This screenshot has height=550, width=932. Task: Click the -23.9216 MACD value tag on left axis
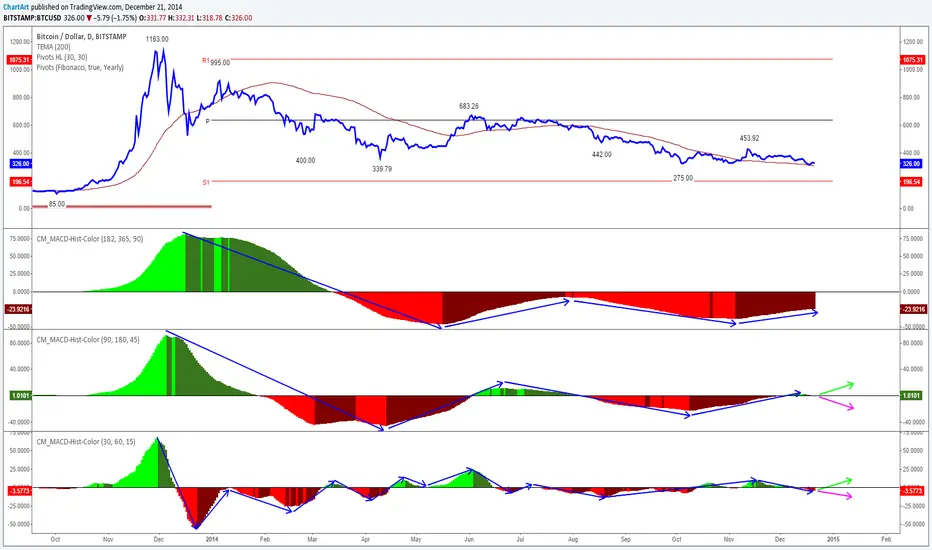click(18, 309)
